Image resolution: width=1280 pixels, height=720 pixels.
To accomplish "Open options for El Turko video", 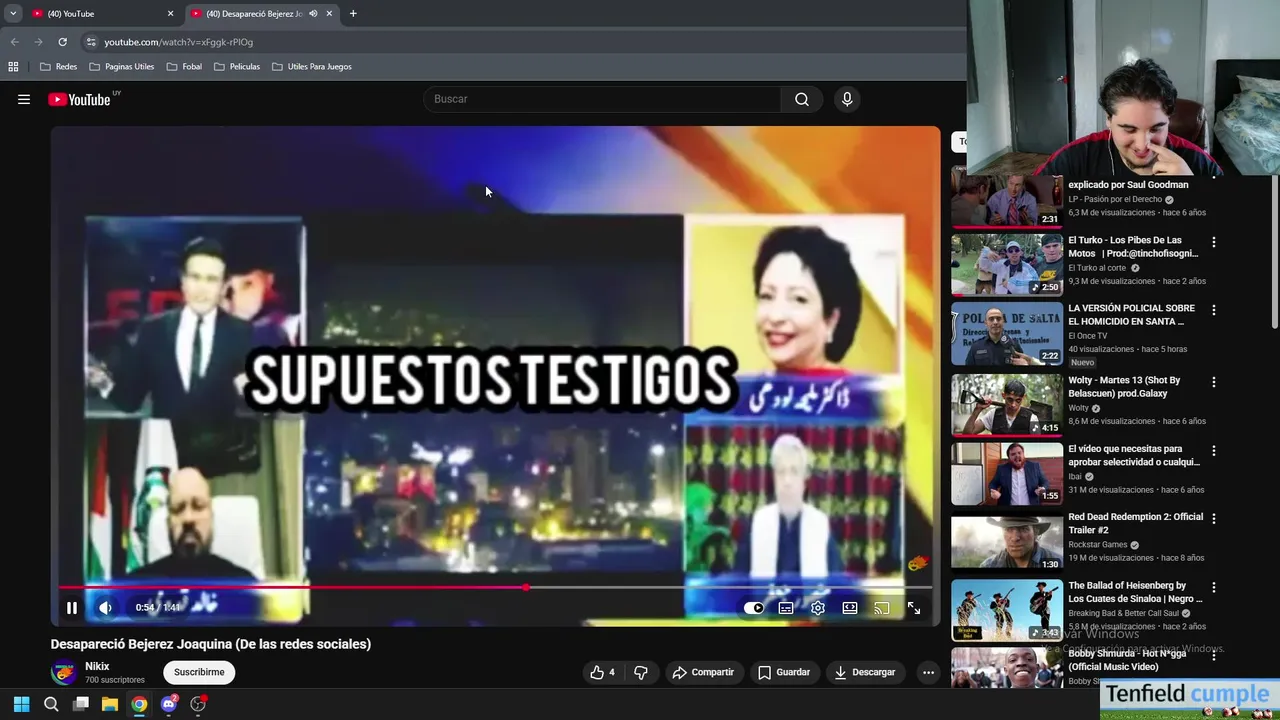I will (x=1214, y=242).
